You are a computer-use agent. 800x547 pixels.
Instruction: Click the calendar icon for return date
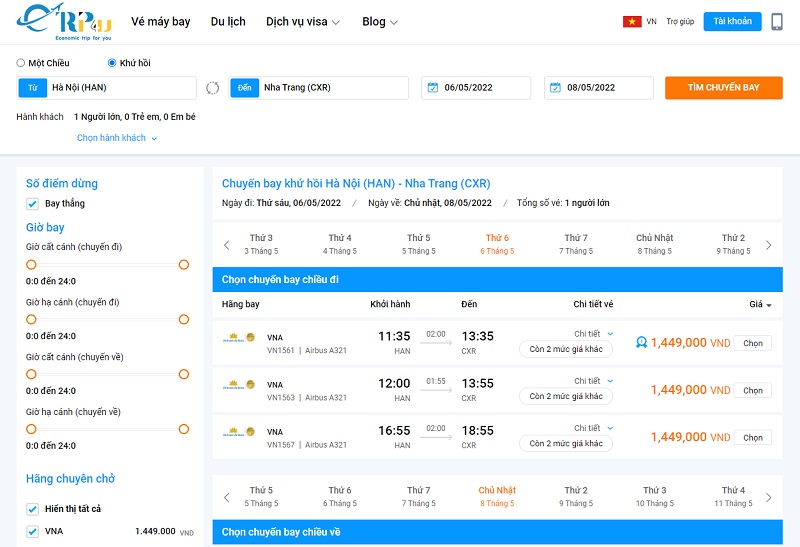point(555,88)
